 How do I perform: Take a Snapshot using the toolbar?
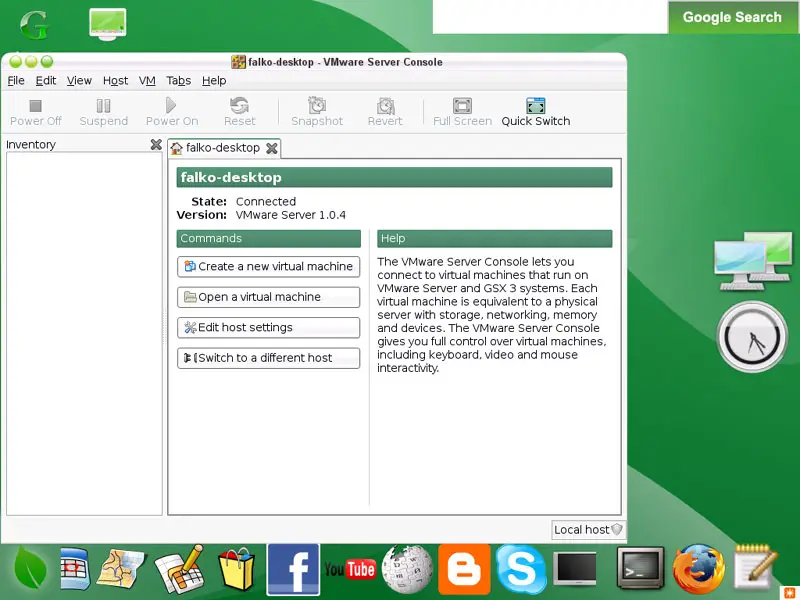[317, 112]
